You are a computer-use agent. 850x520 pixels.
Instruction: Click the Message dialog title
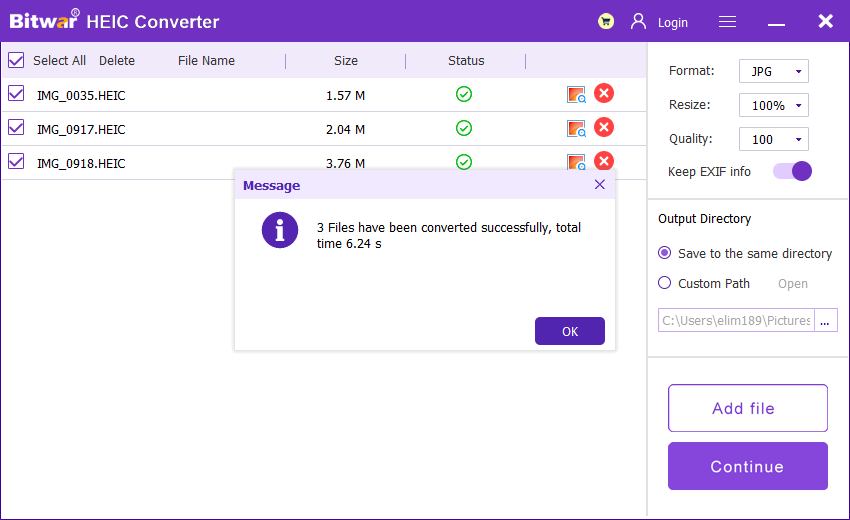271,185
